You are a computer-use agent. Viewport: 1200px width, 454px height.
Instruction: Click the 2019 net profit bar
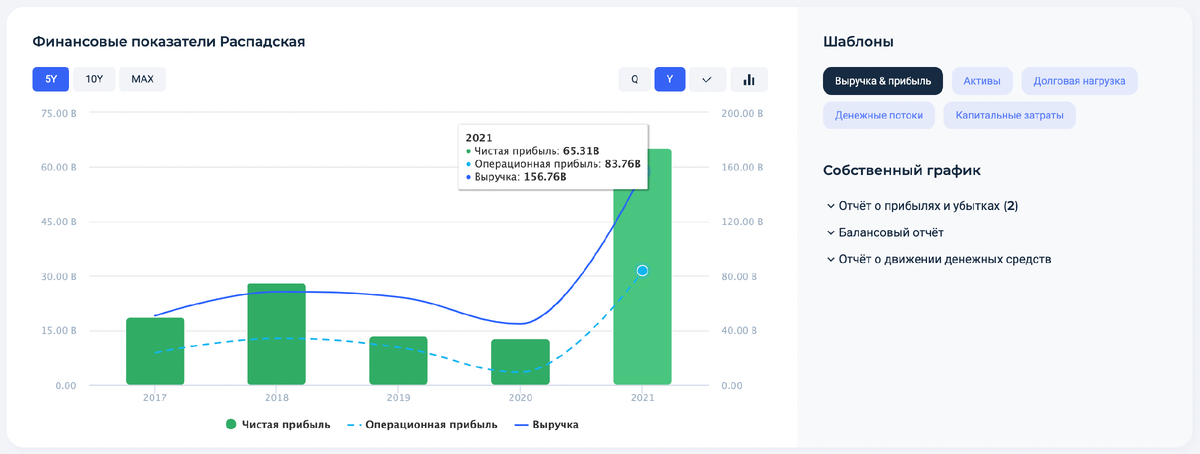click(398, 360)
